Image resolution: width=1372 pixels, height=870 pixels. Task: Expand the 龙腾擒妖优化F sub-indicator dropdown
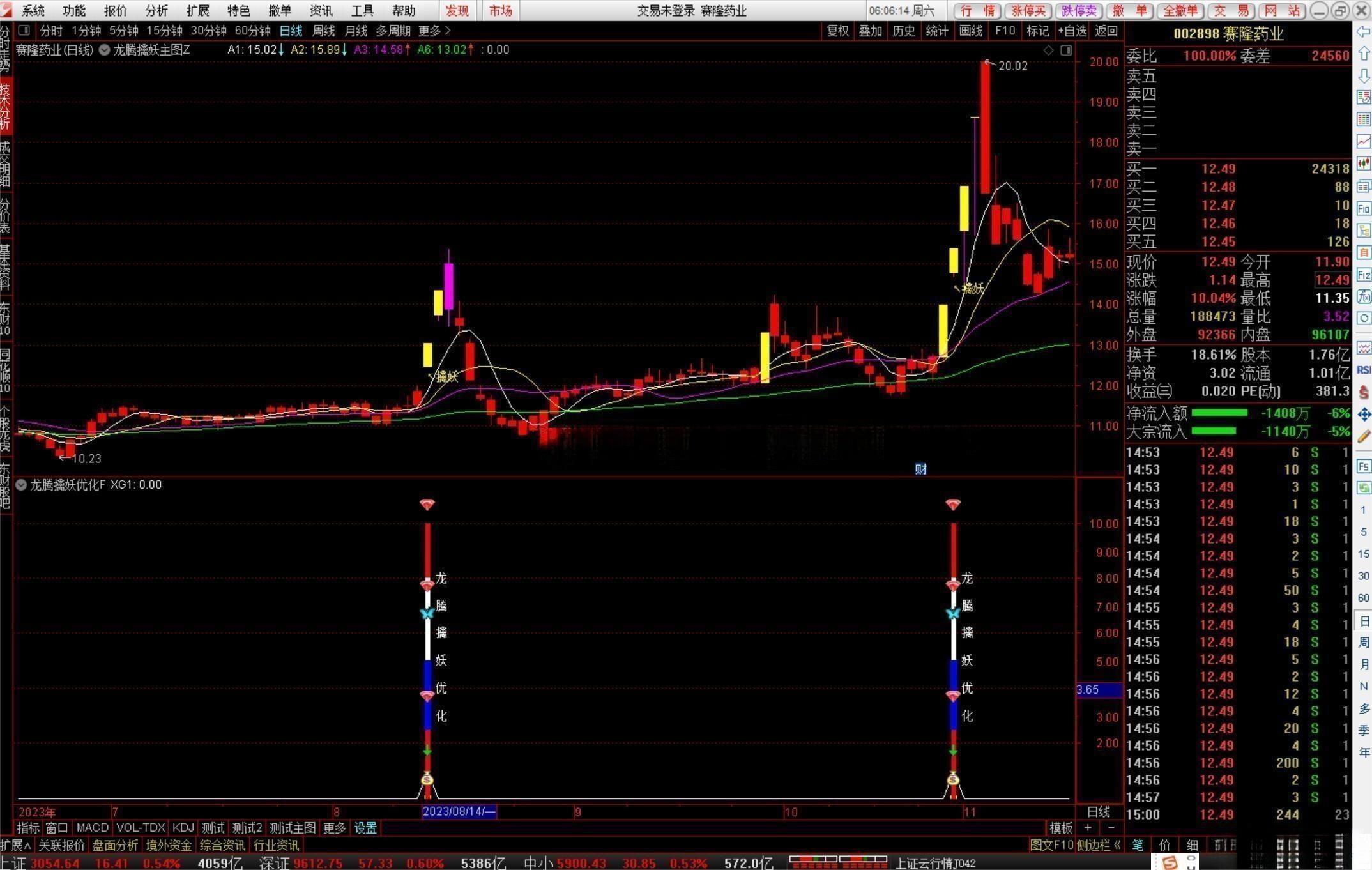pyautogui.click(x=21, y=485)
